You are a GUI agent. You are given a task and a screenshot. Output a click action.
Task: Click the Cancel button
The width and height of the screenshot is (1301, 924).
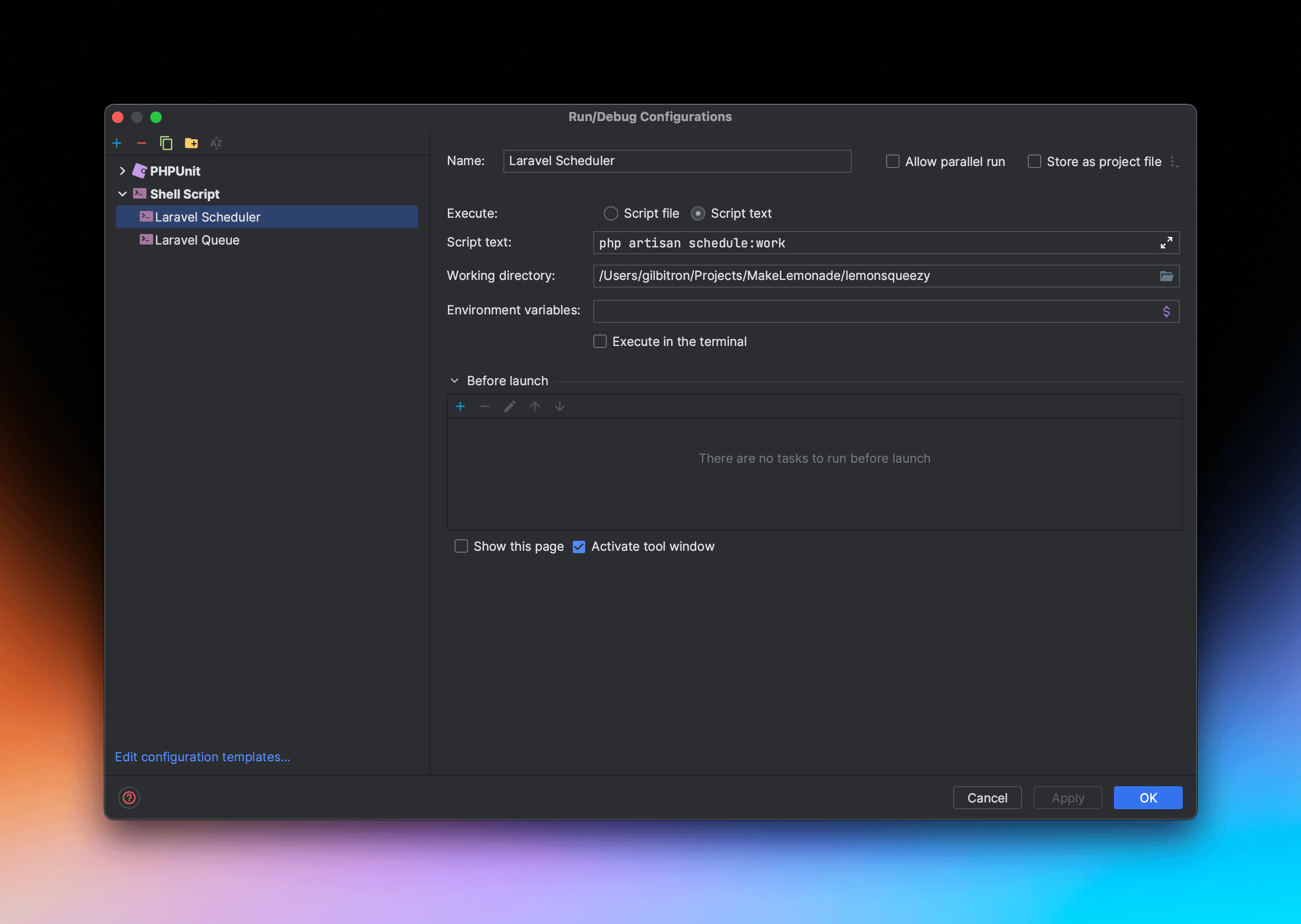[x=987, y=798]
